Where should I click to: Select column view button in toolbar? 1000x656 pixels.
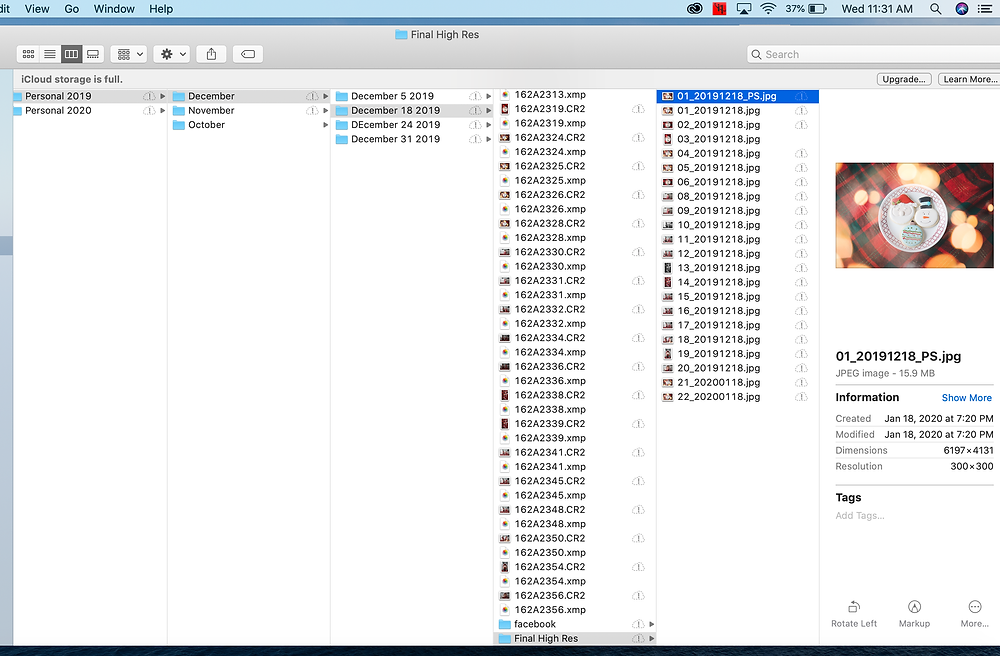click(71, 54)
